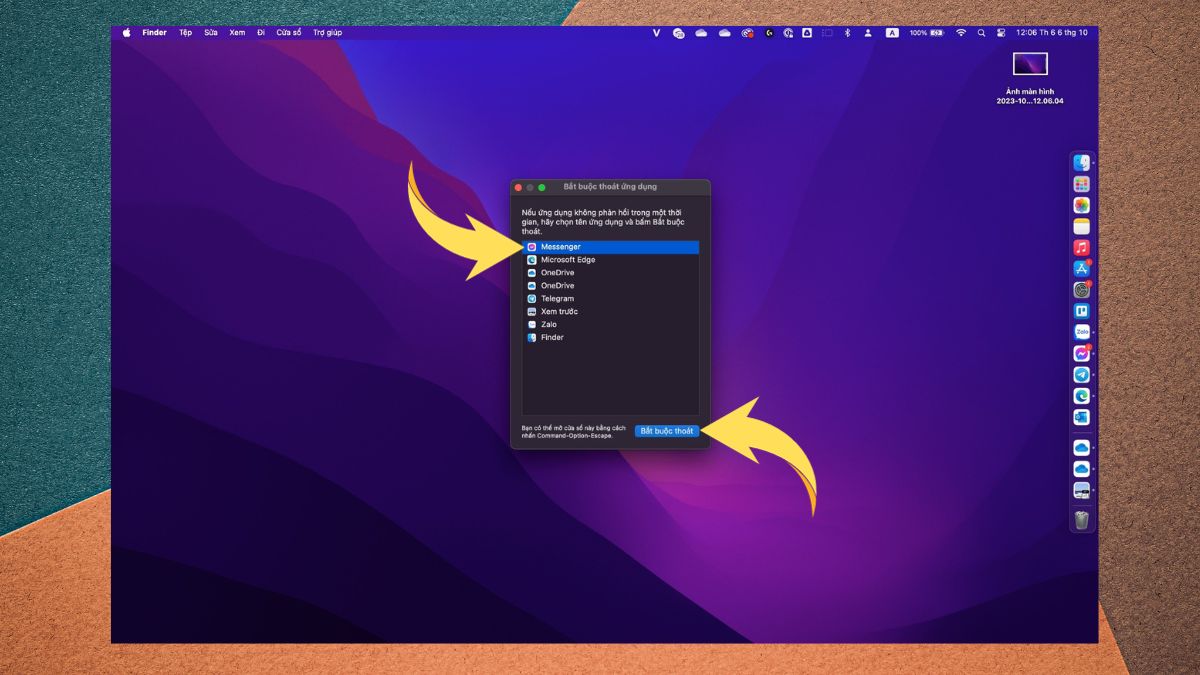Open the Đi menu
Image resolution: width=1200 pixels, height=675 pixels.
coord(261,33)
